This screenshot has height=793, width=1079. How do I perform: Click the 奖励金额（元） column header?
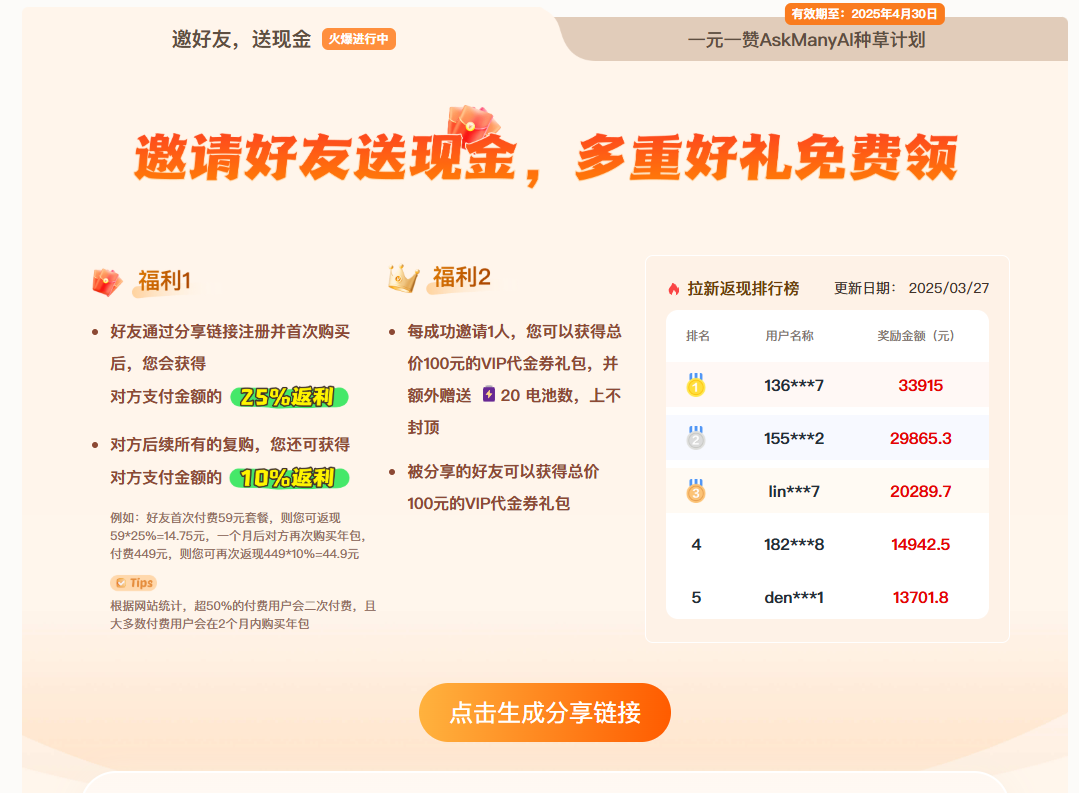point(916,336)
